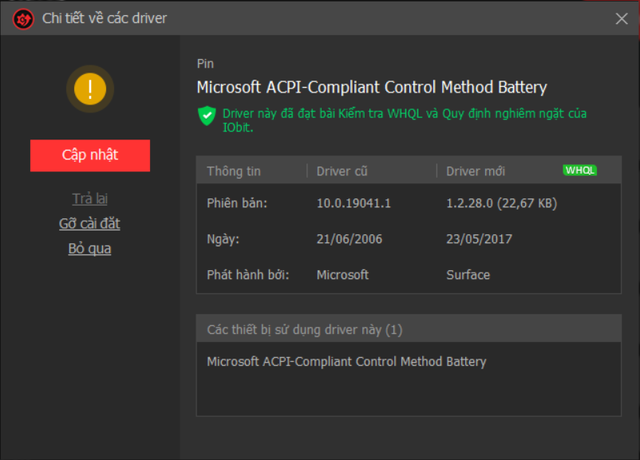The width and height of the screenshot is (640, 460).
Task: Click the new driver date 23/05/2017
Action: point(480,240)
